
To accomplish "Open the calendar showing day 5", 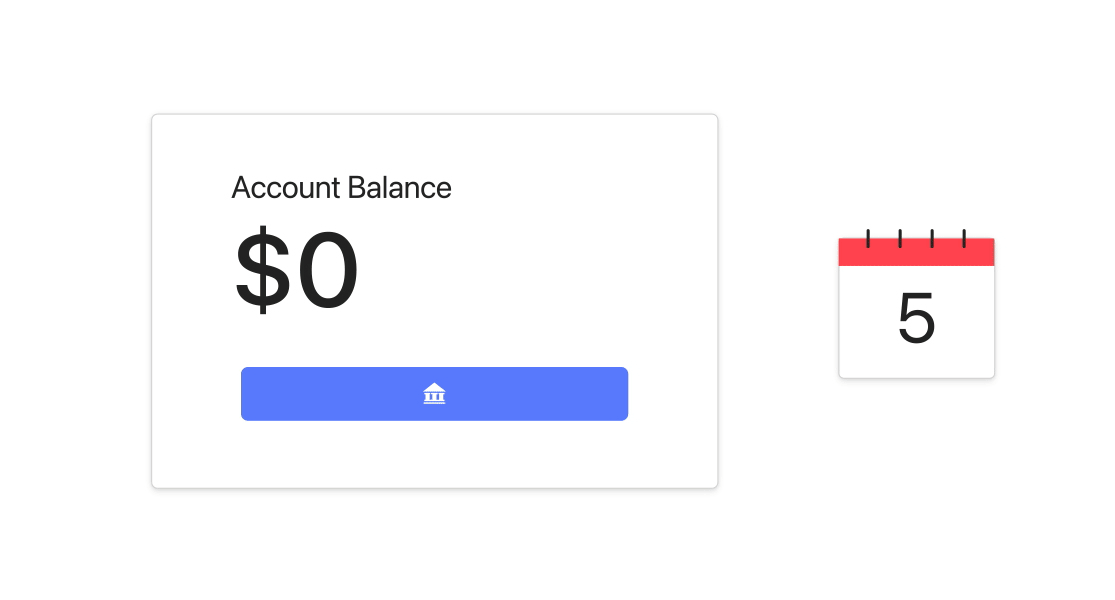I will pos(916,308).
